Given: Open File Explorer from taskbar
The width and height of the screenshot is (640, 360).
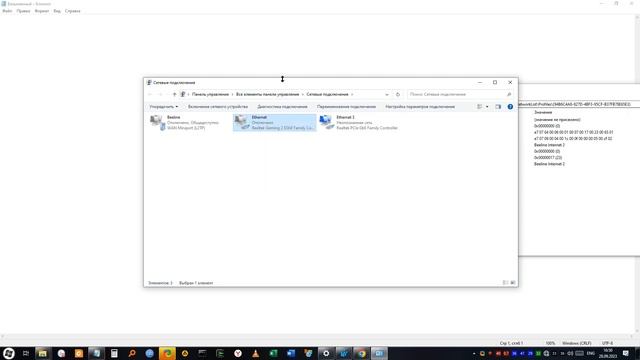Looking at the screenshot, I should [43, 353].
